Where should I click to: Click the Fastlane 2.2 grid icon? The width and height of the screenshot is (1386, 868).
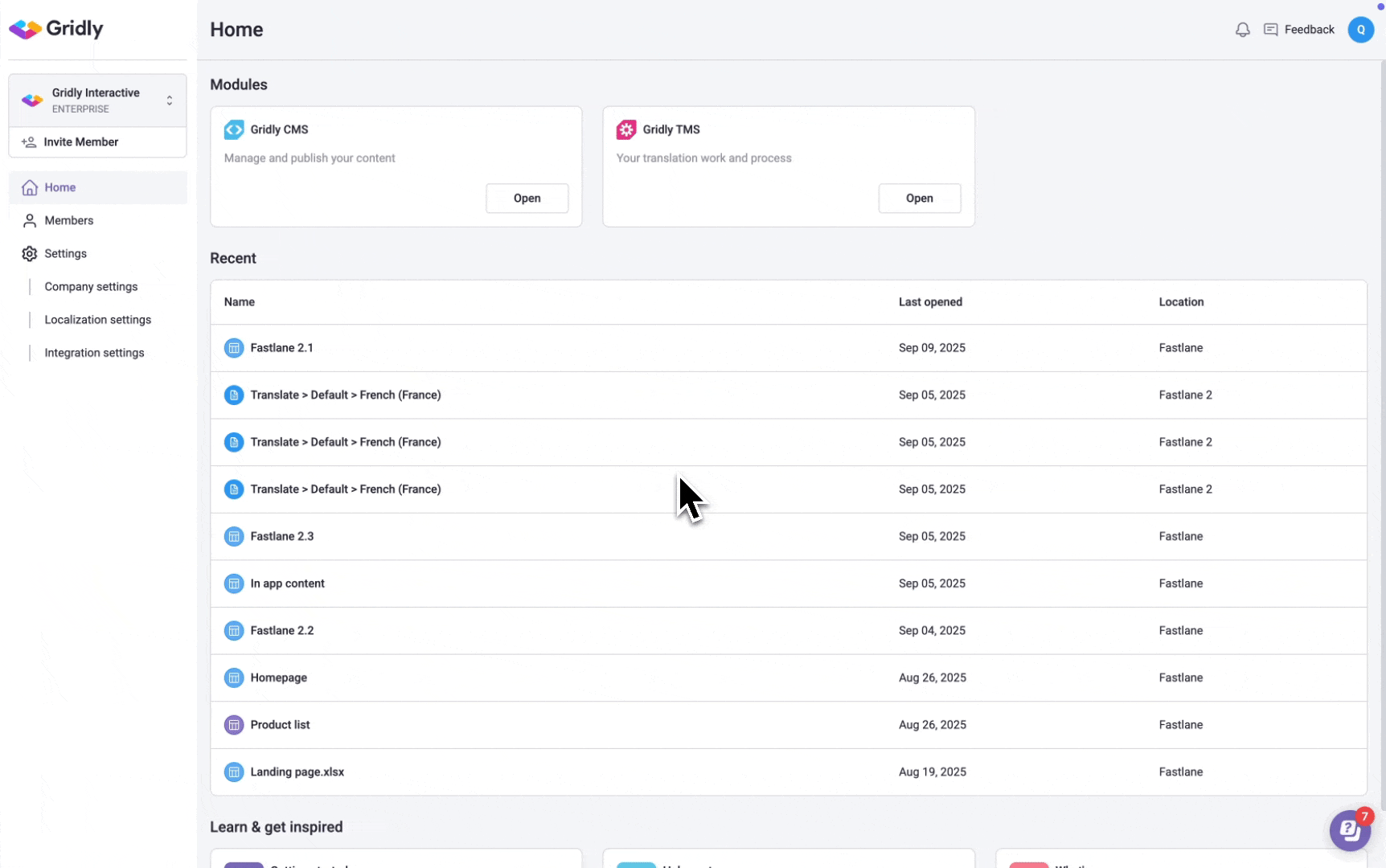[234, 631]
